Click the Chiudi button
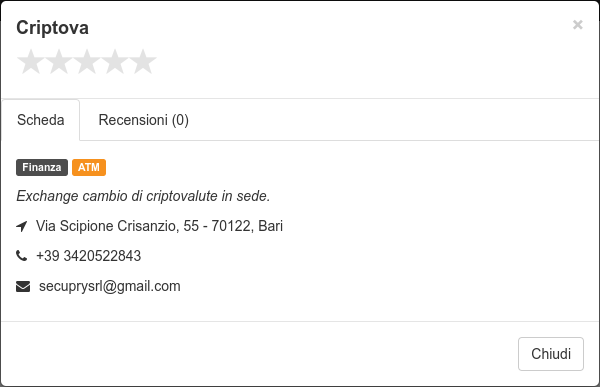600x387 pixels. point(551,354)
